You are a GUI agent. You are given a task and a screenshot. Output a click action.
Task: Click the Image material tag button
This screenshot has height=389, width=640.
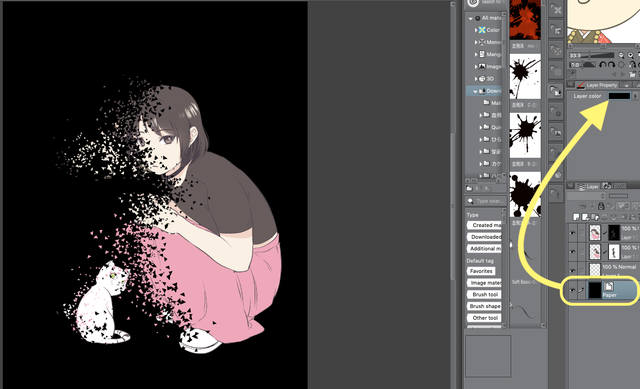pyautogui.click(x=484, y=283)
